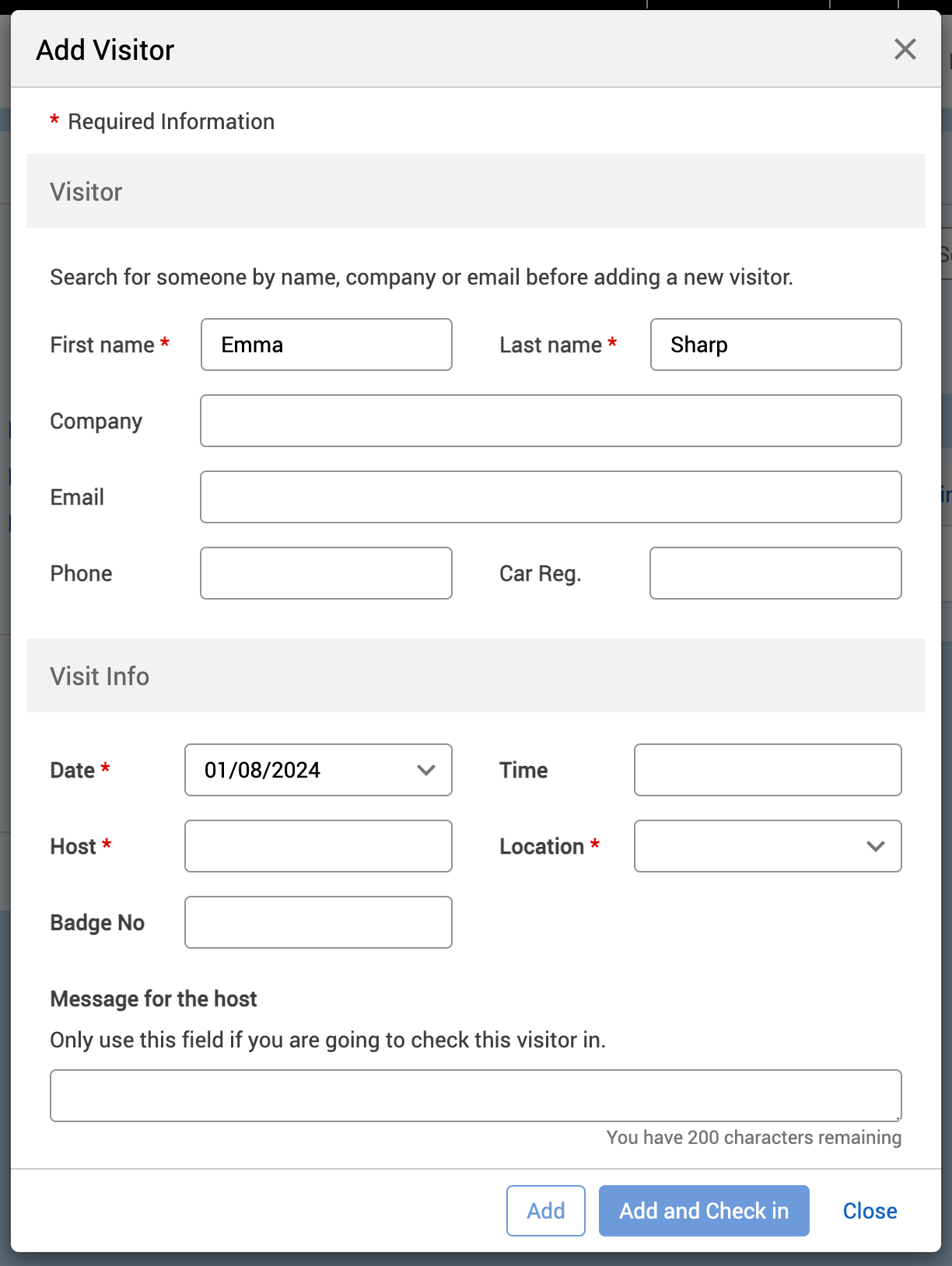
Task: Click the Last name field containing Sharp
Action: coord(775,344)
